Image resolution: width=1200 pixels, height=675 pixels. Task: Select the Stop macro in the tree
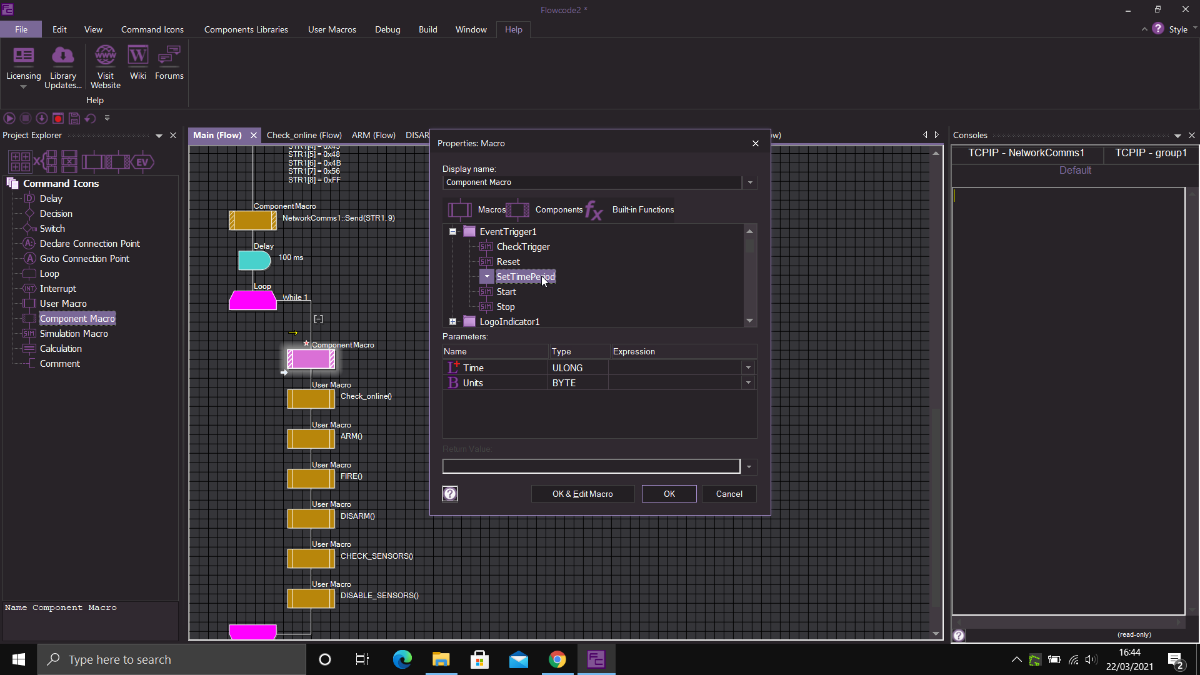[x=506, y=307]
